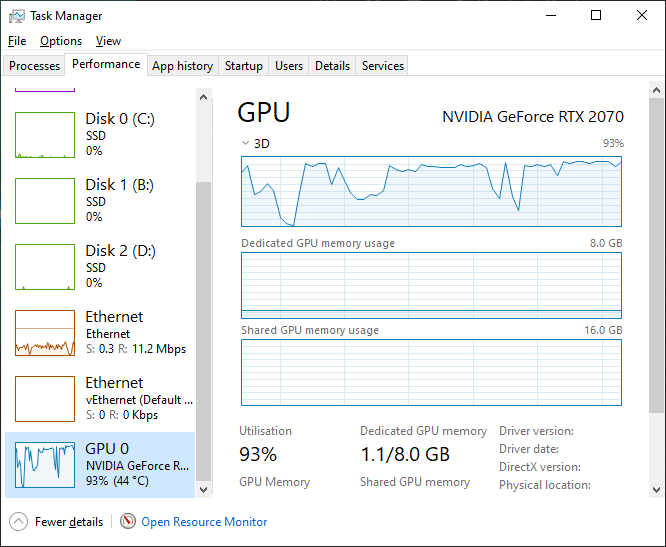Click Fewer details button
This screenshot has width=666, height=547.
click(68, 521)
